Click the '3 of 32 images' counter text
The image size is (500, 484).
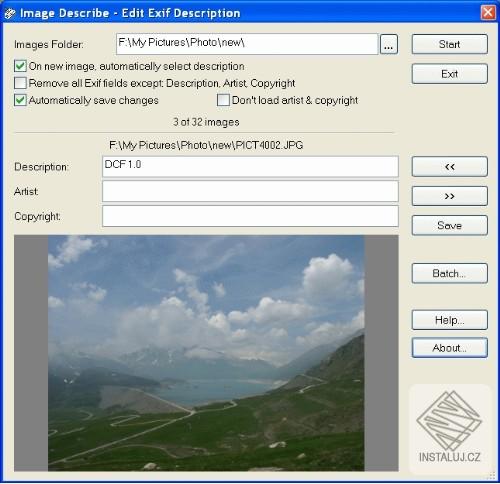(x=206, y=122)
